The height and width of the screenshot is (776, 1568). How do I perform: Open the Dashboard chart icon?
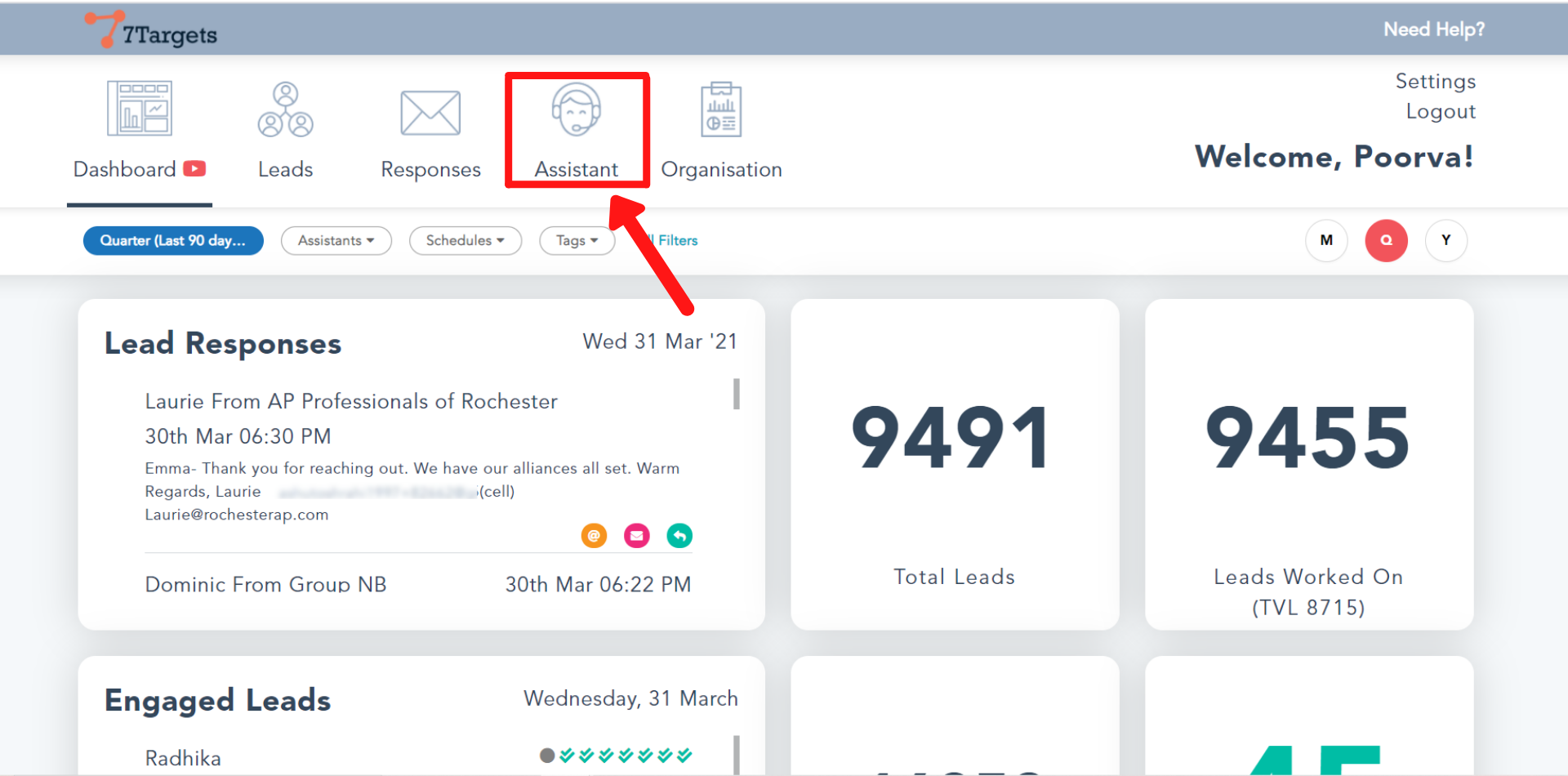click(140, 109)
